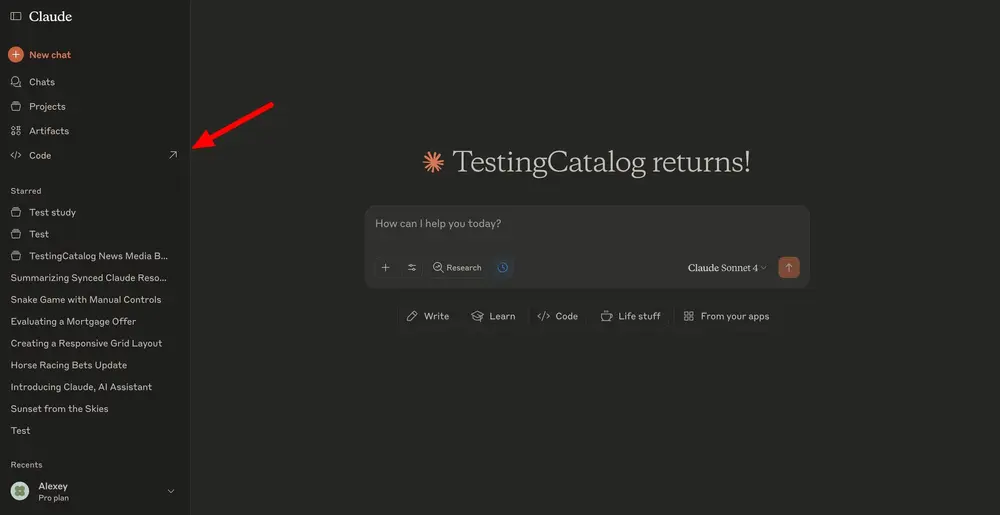Click the external link arrow beside Code
Viewport: 1000px width, 515px height.
click(173, 155)
